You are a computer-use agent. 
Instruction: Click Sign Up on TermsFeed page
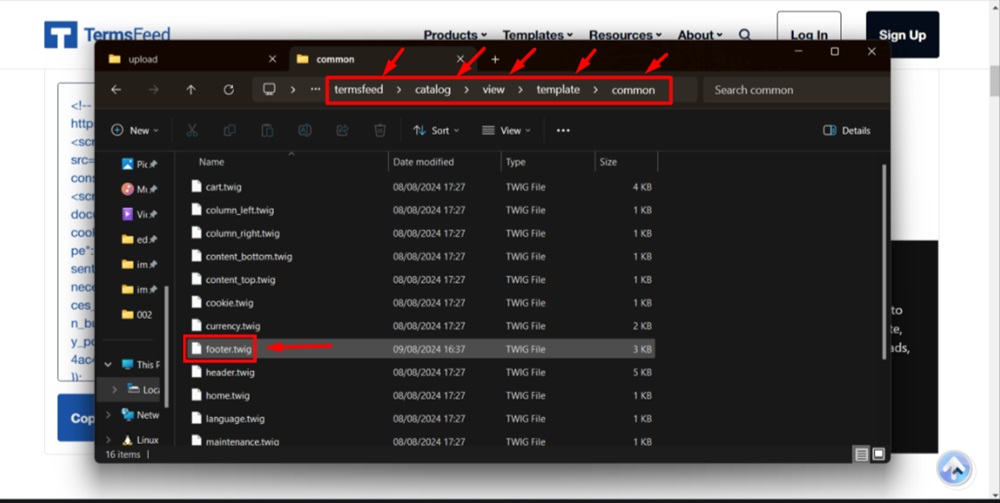(902, 34)
